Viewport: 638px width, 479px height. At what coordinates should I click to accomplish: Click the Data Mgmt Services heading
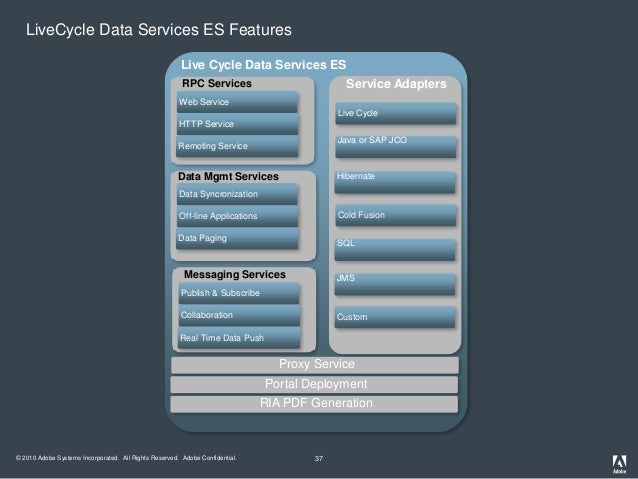pyautogui.click(x=228, y=176)
